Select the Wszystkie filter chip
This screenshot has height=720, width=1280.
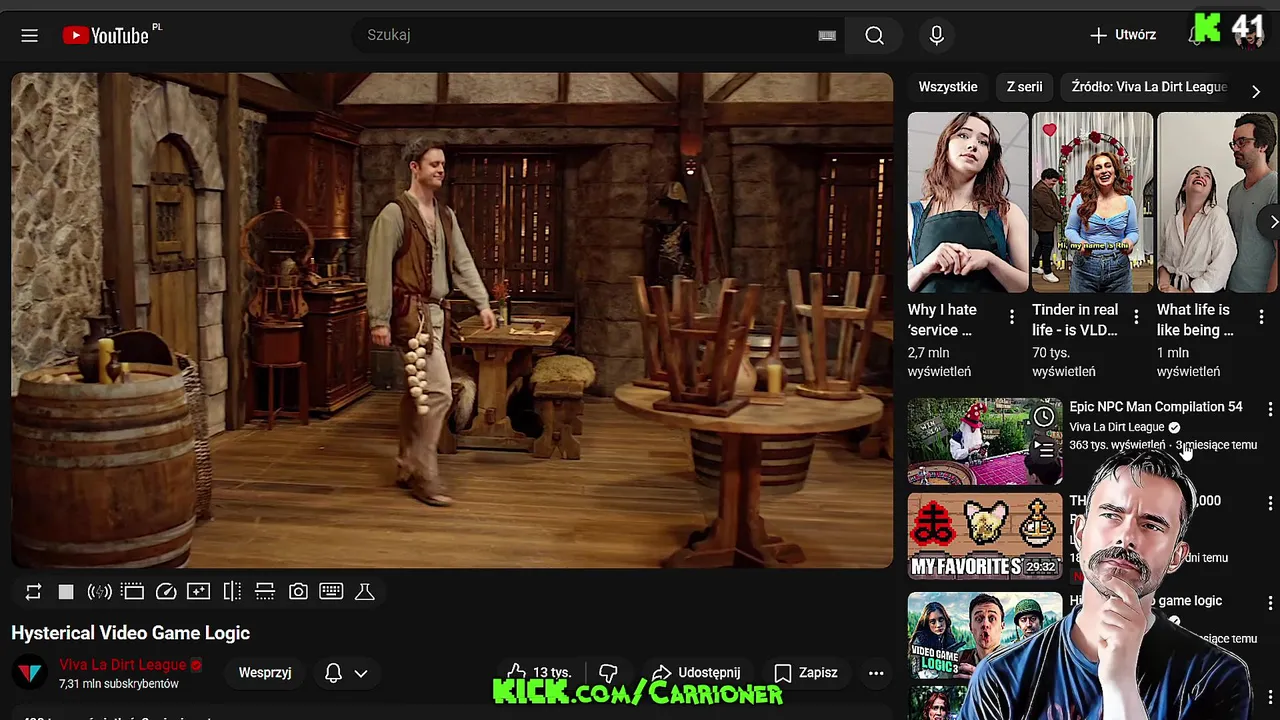(948, 87)
